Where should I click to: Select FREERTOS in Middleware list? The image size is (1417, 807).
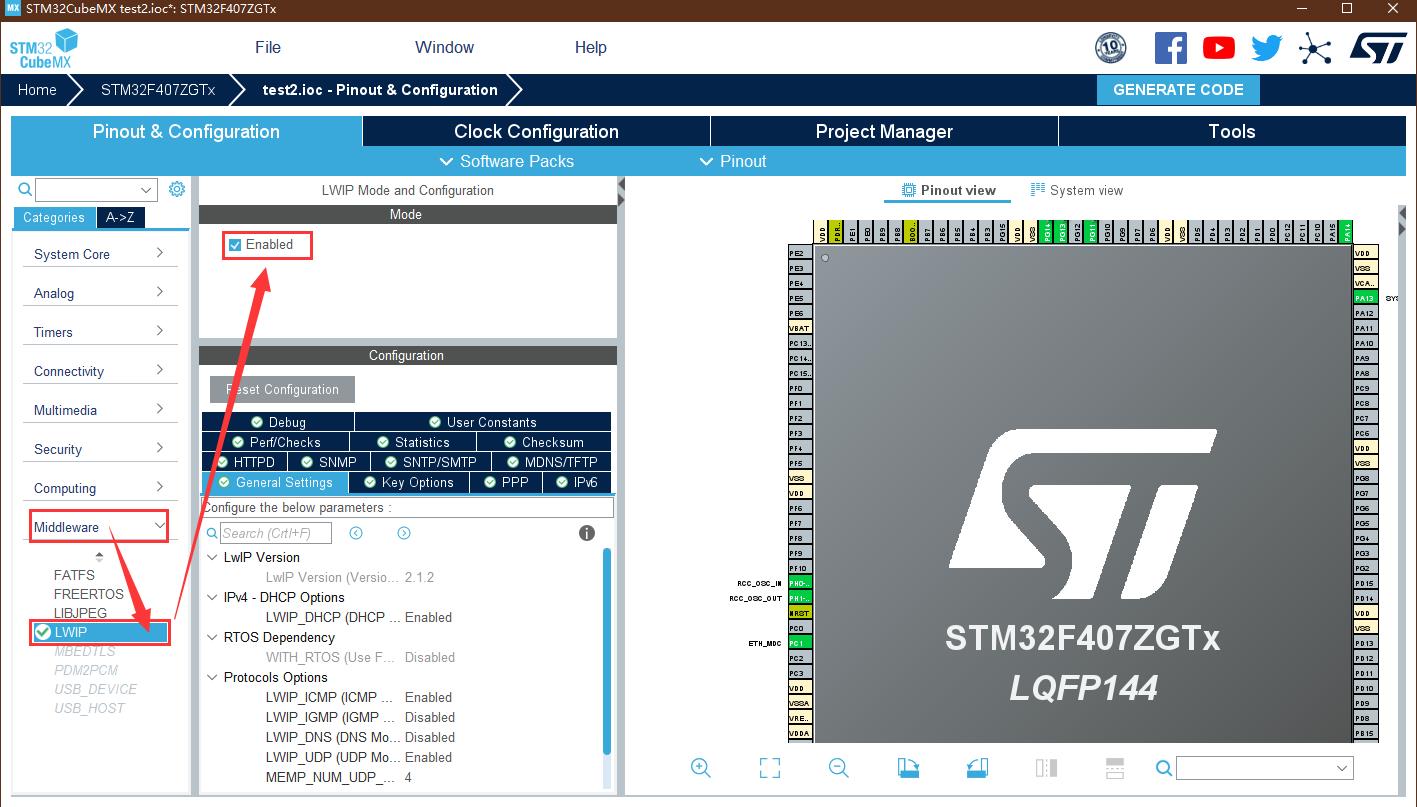pyautogui.click(x=89, y=594)
